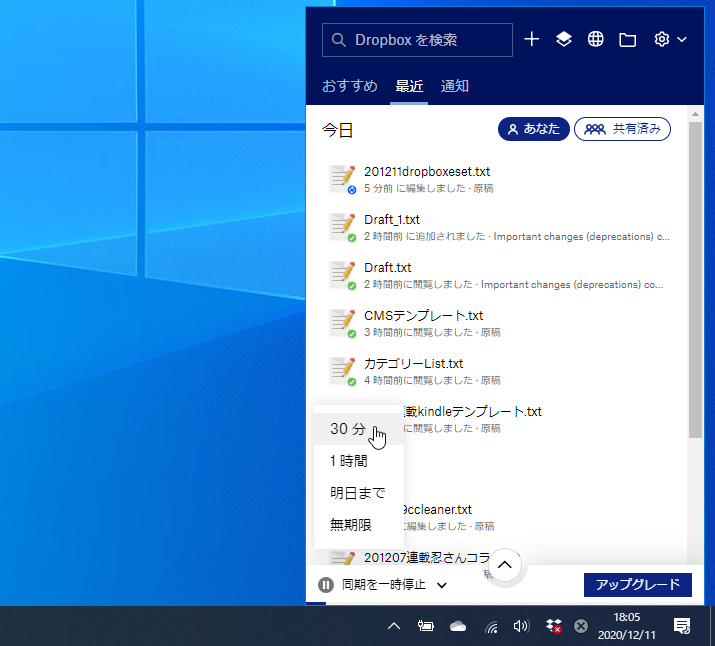Viewport: 715px width, 646px height.
Task: Click the magnifier icon in search box
Action: click(338, 40)
